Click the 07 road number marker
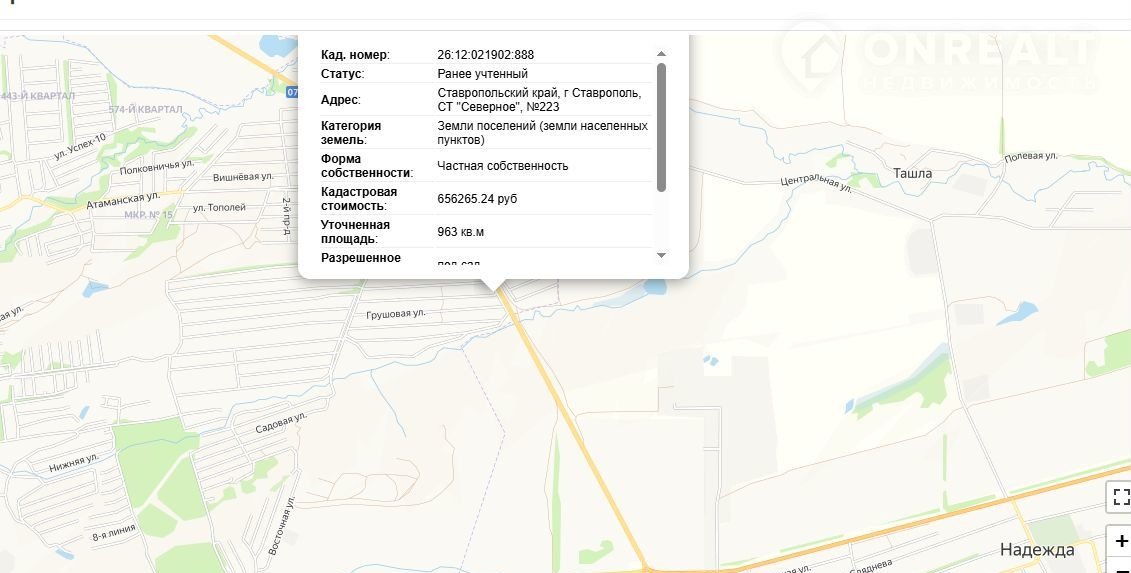 point(292,92)
